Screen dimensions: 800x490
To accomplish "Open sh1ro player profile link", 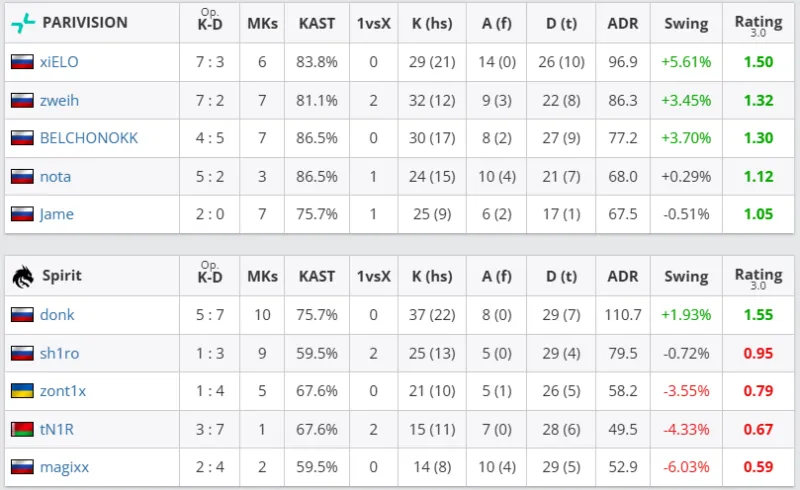I will click(x=60, y=353).
